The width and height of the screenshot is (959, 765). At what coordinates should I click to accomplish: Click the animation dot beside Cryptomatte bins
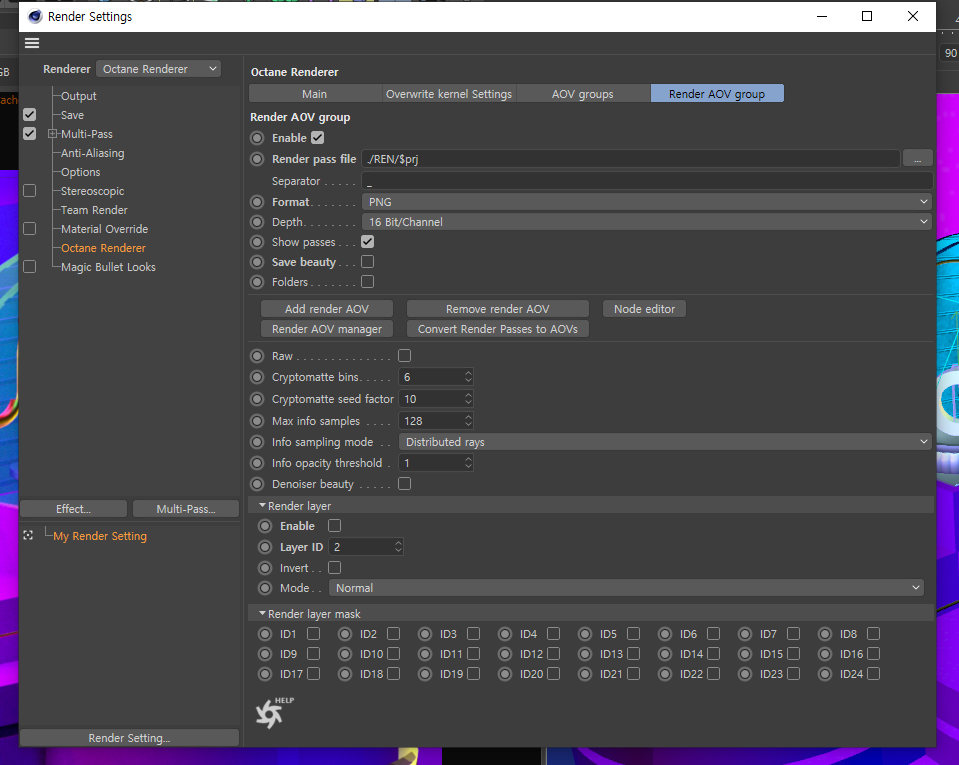[257, 377]
